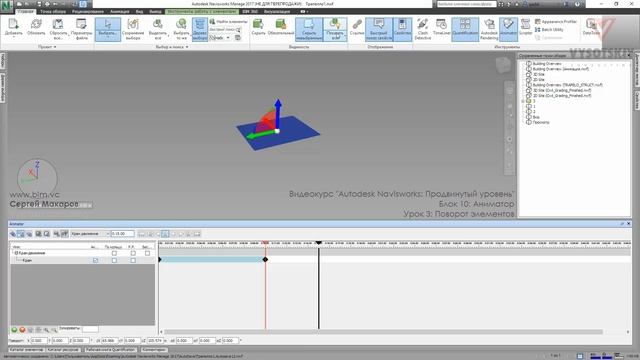
Task: Toggle Активно checkbox for Кран row
Action: pyautogui.click(x=96, y=260)
